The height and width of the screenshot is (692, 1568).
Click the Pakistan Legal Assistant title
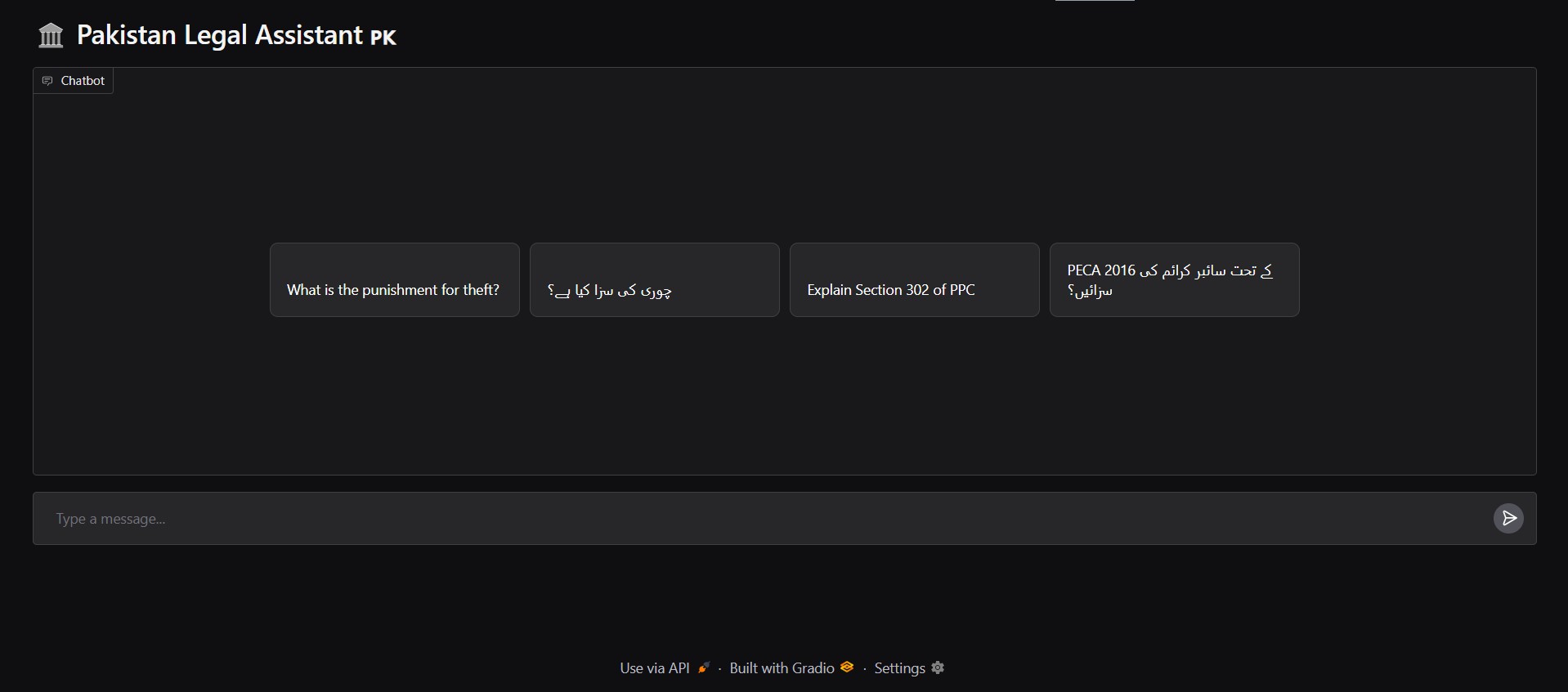coord(219,35)
